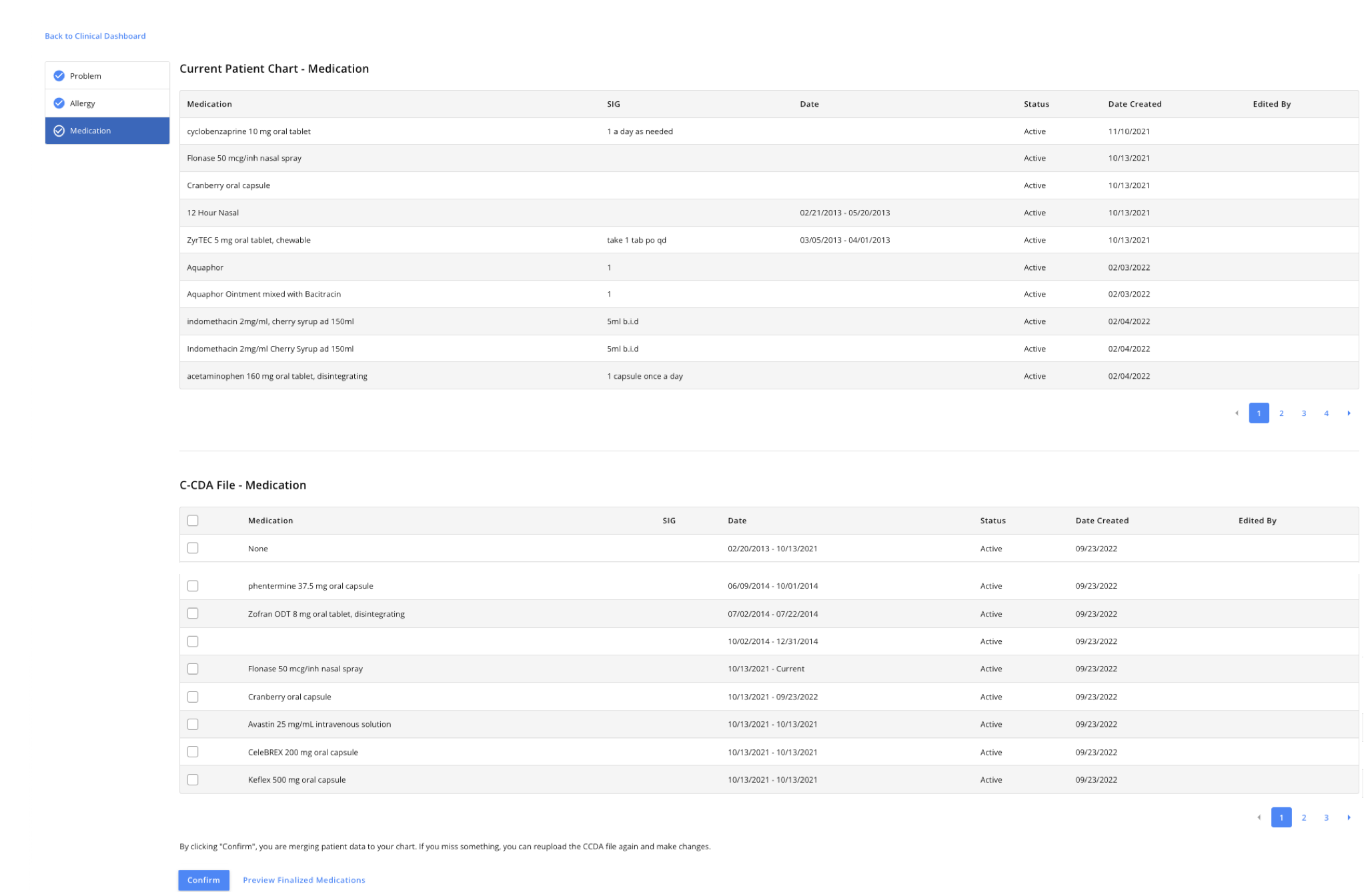This screenshot has width=1370, height=896.
Task: Go to page 2 of Current Patient Chart table
Action: click(1281, 413)
